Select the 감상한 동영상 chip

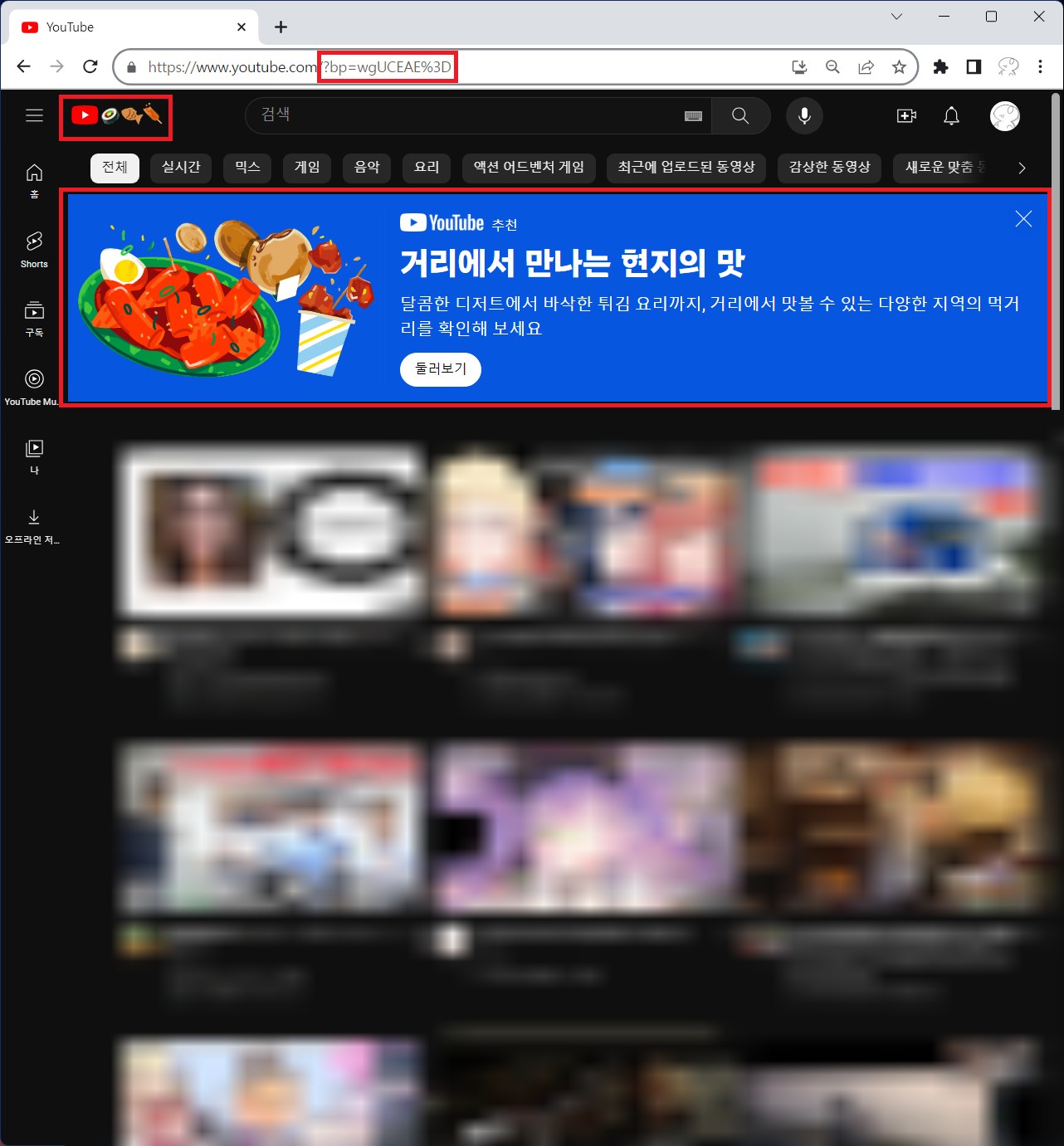830,168
